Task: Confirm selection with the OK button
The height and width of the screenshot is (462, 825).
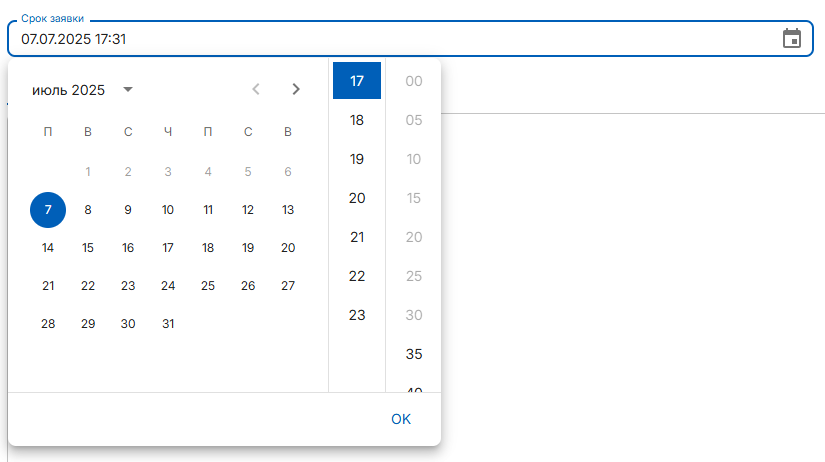Action: 401,419
